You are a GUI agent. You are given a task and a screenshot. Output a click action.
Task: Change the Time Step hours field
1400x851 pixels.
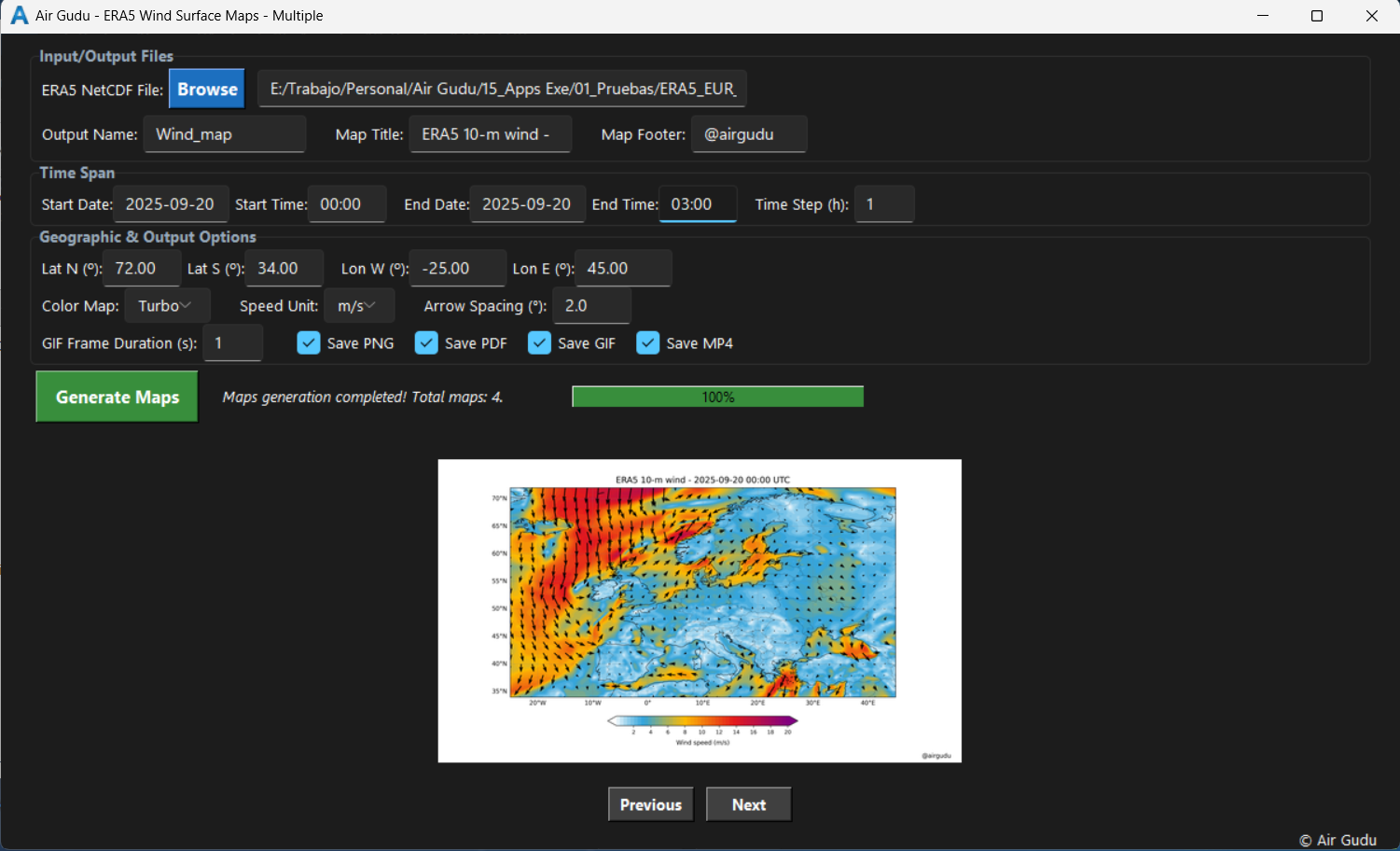pos(884,204)
